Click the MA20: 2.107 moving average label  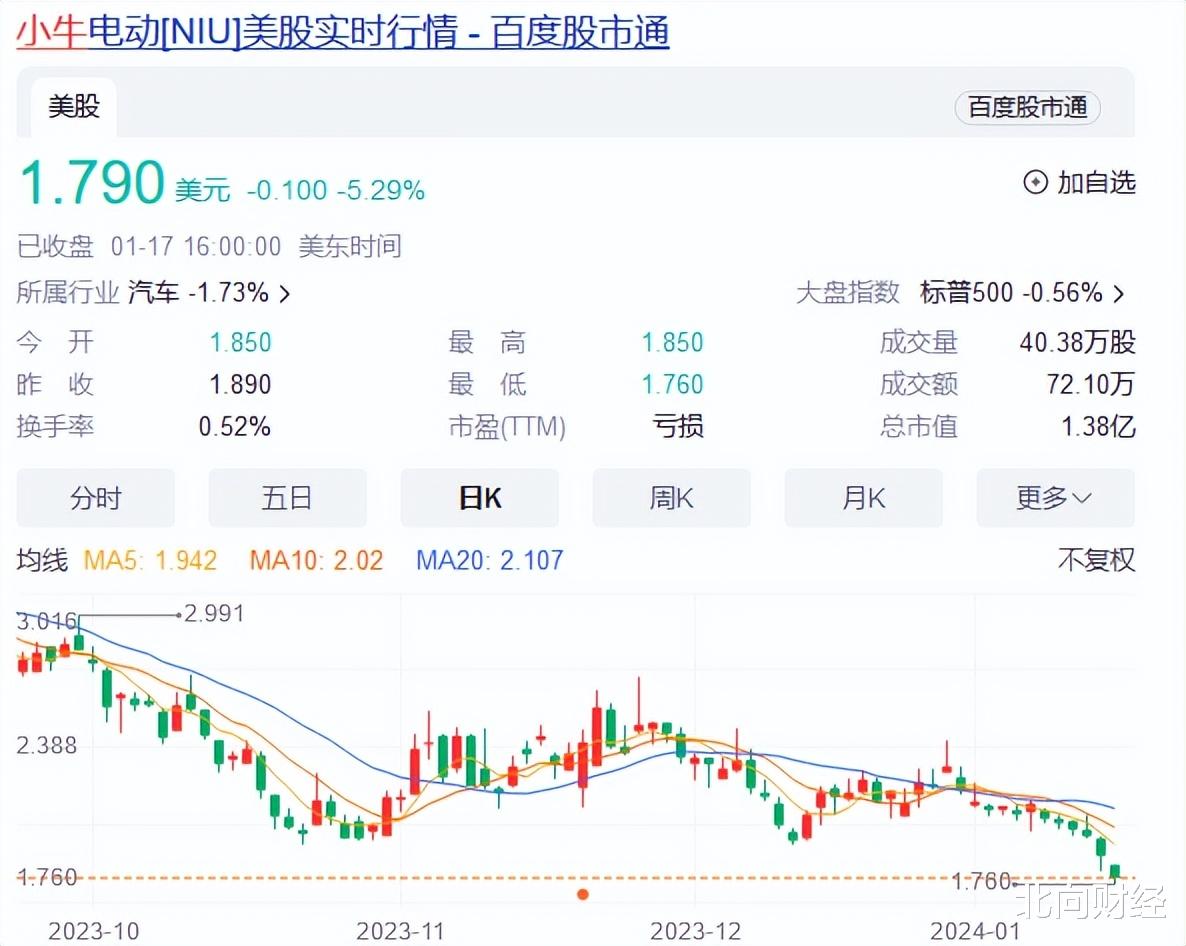tap(489, 560)
